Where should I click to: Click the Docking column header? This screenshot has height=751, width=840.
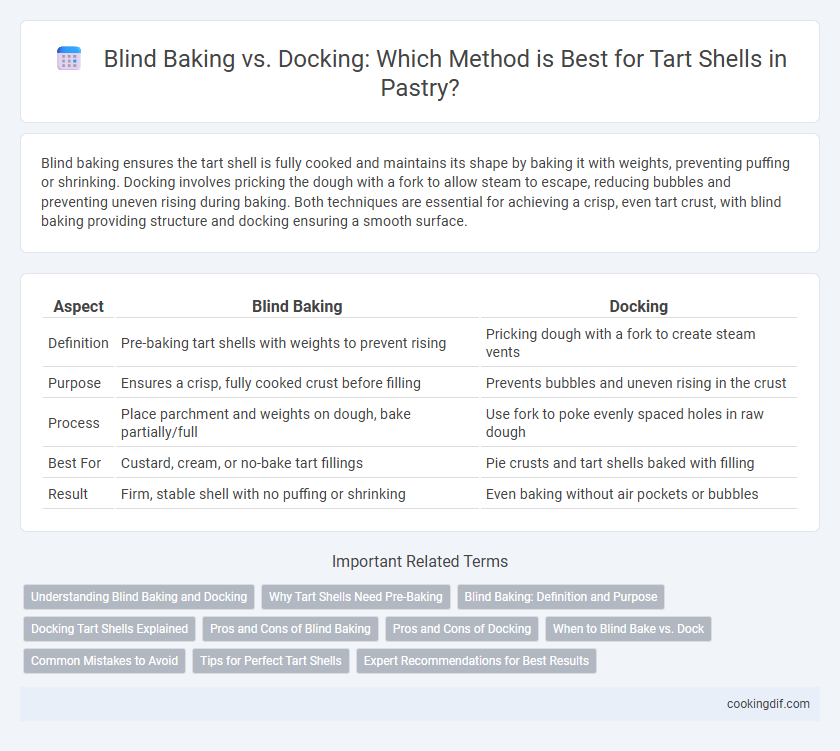639,306
